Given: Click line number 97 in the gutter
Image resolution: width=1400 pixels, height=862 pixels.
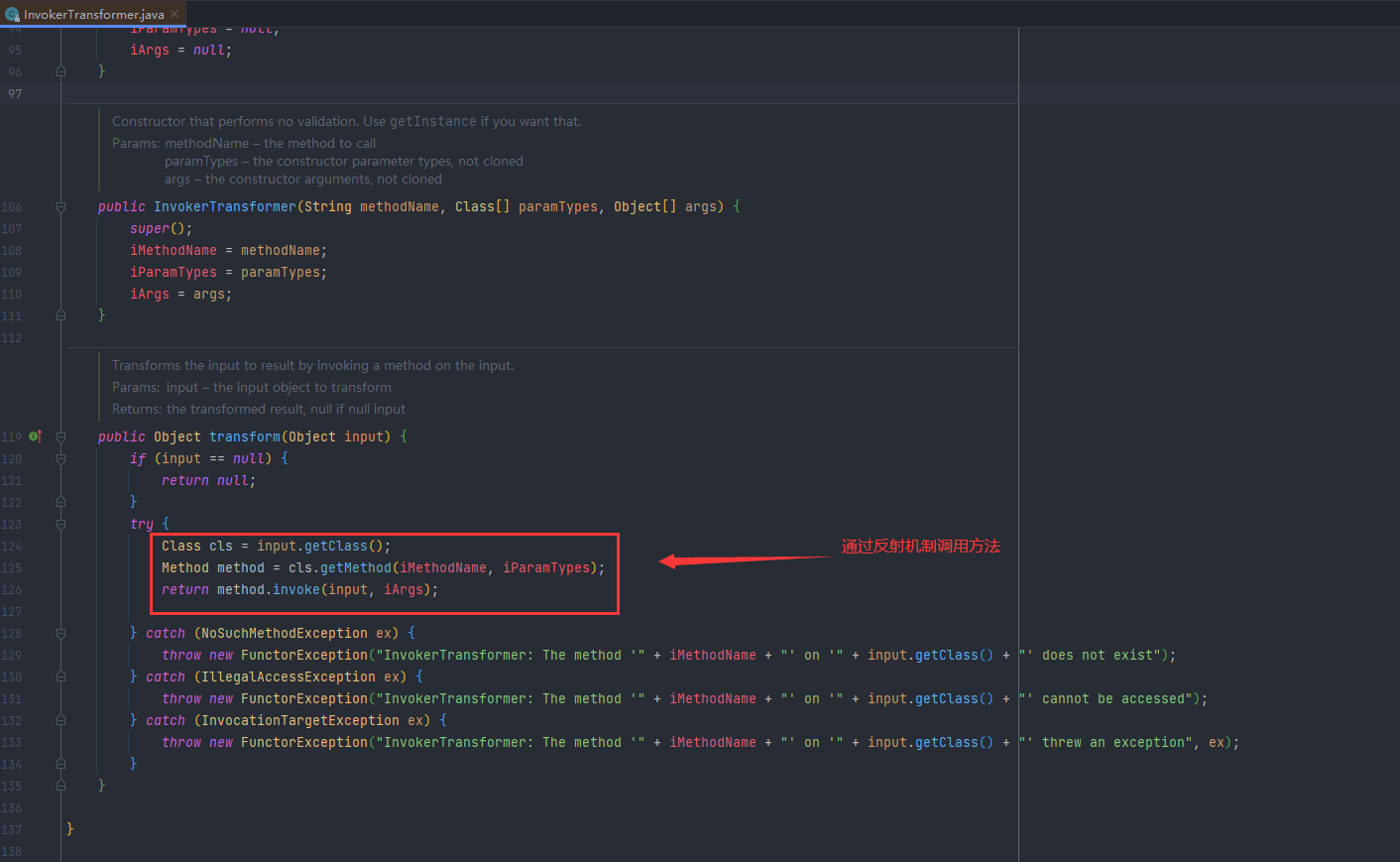Looking at the screenshot, I should [x=15, y=93].
